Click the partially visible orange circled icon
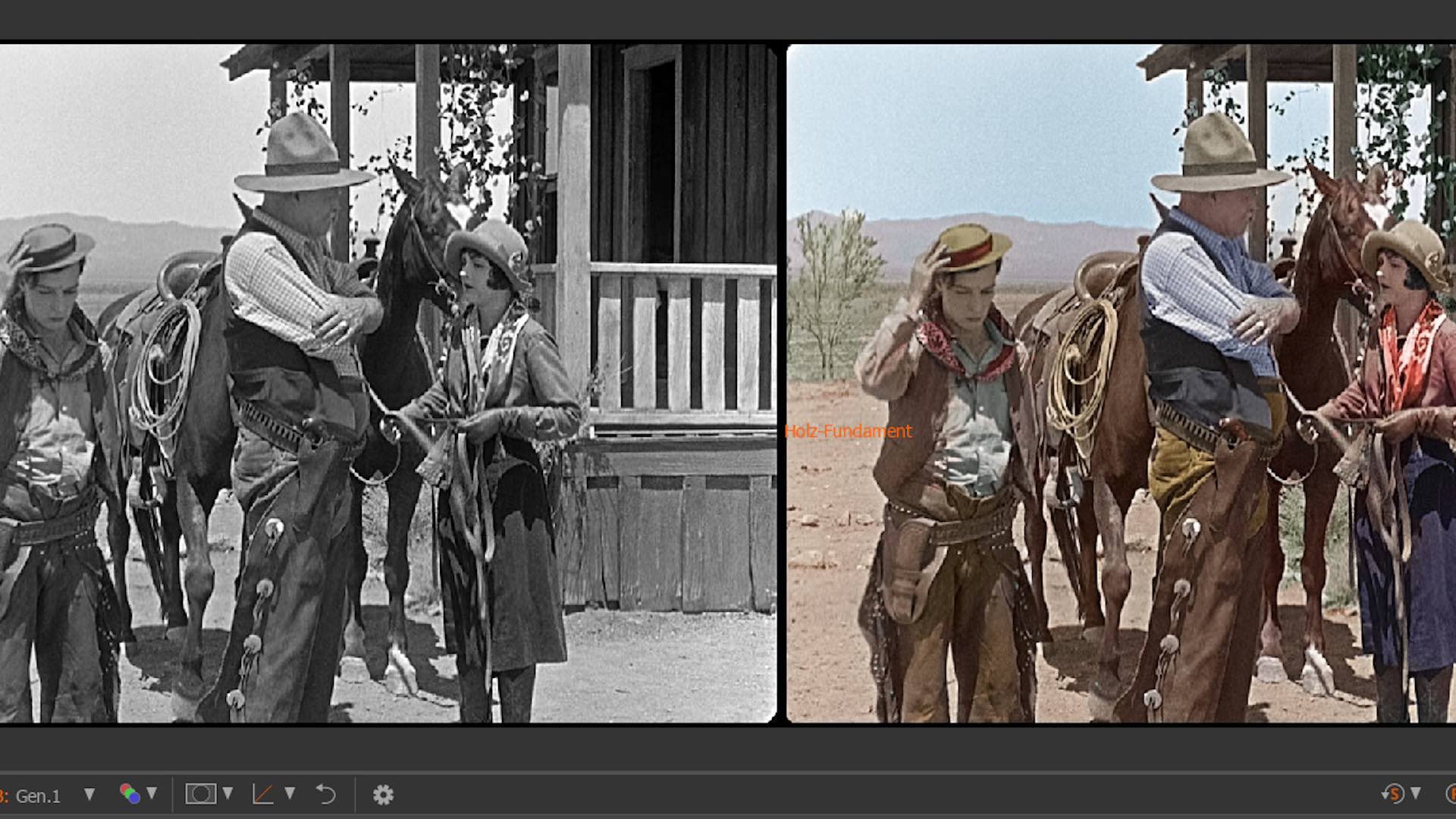Screen dimensions: 1456x819 pos(1450,794)
